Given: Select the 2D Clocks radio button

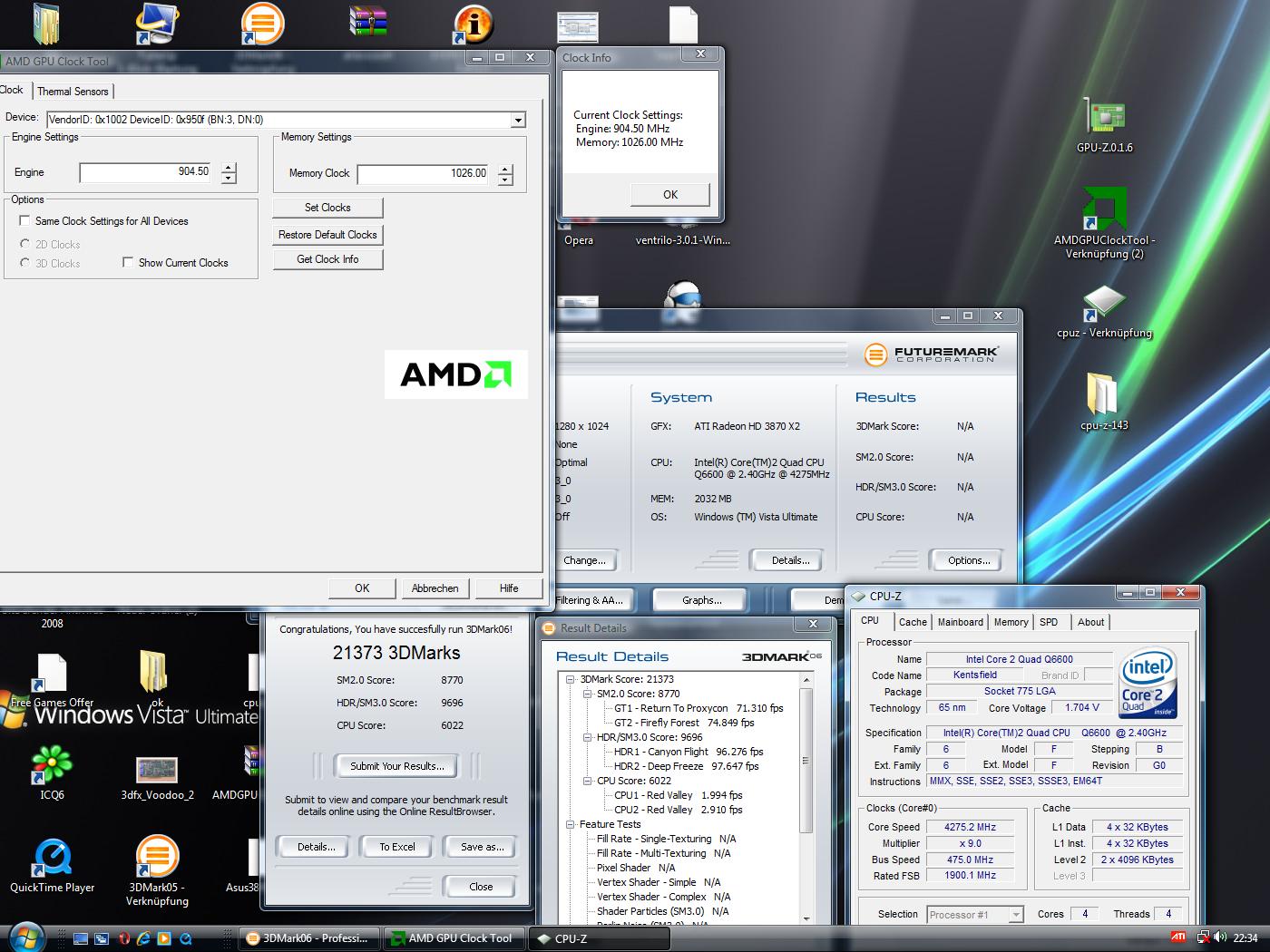Looking at the screenshot, I should tap(24, 244).
